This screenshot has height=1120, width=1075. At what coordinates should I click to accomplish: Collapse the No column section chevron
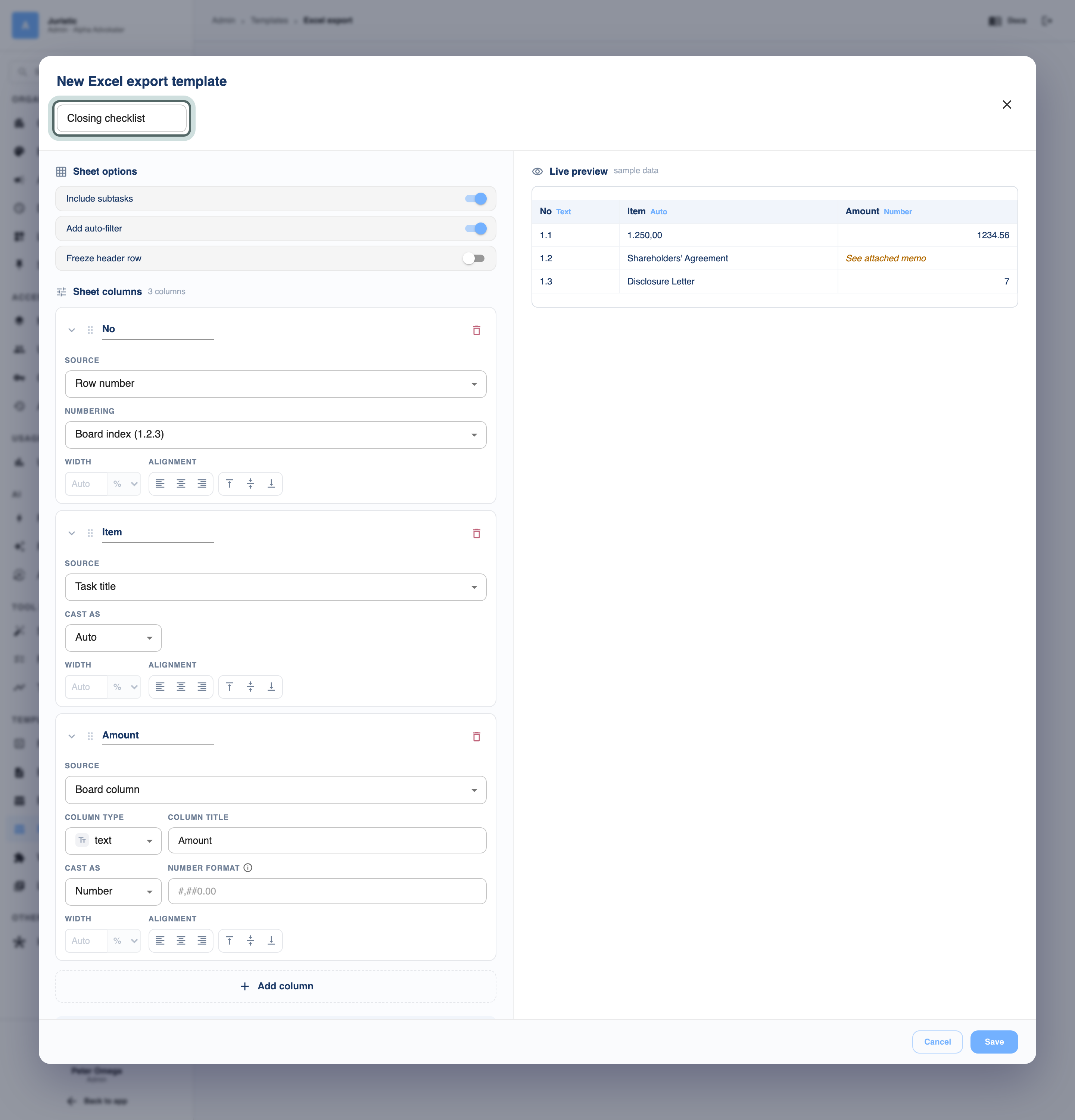click(71, 330)
